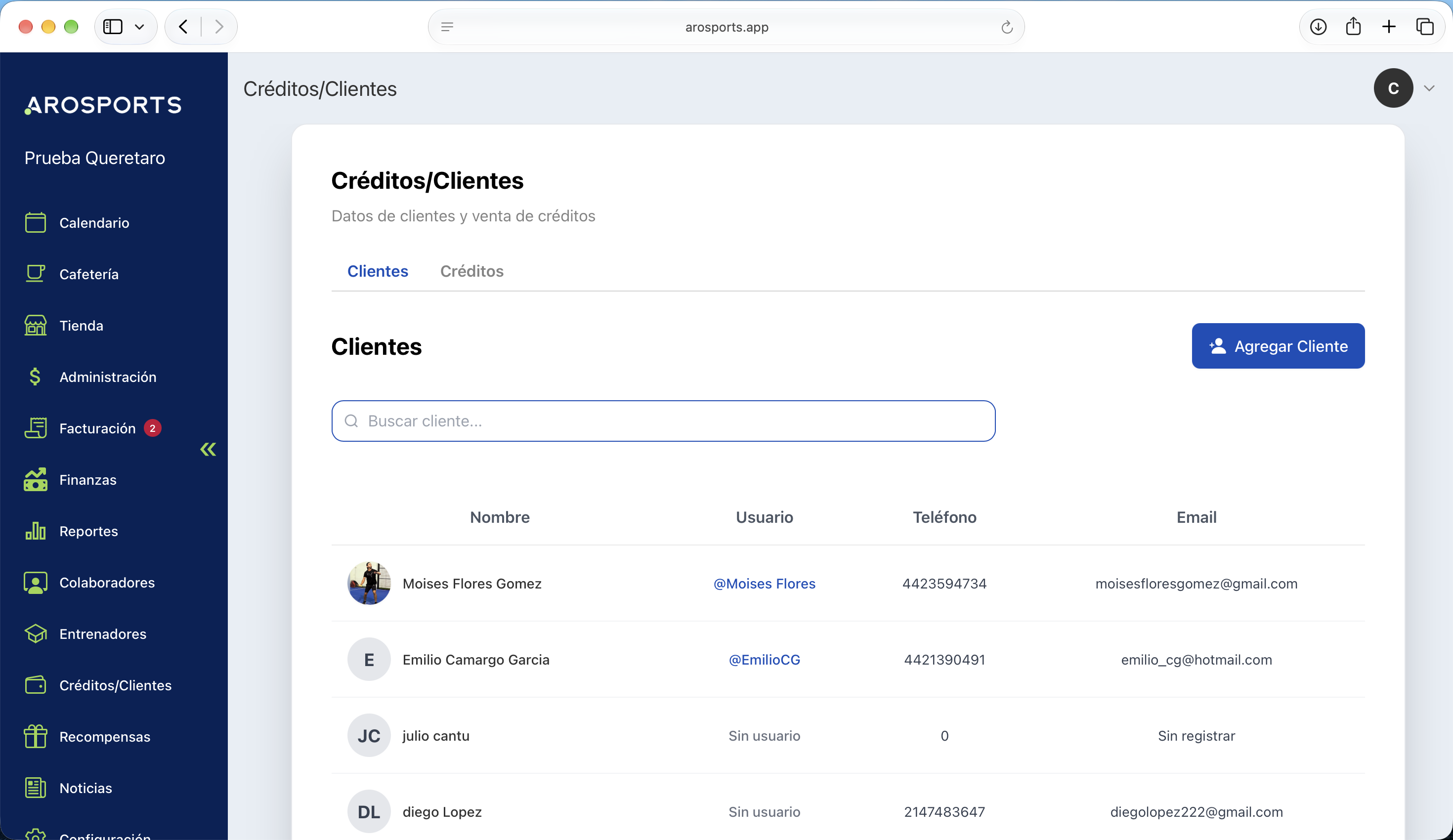Click the Reportes bar chart icon
The image size is (1453, 840).
(35, 530)
